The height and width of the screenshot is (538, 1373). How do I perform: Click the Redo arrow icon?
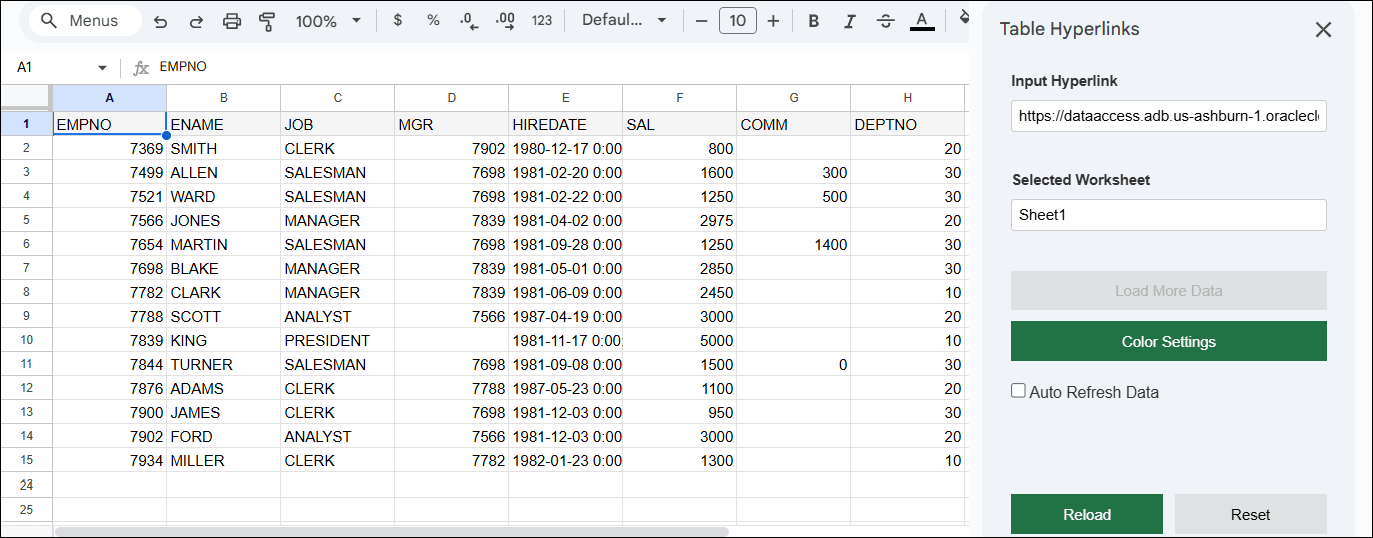[x=196, y=21]
